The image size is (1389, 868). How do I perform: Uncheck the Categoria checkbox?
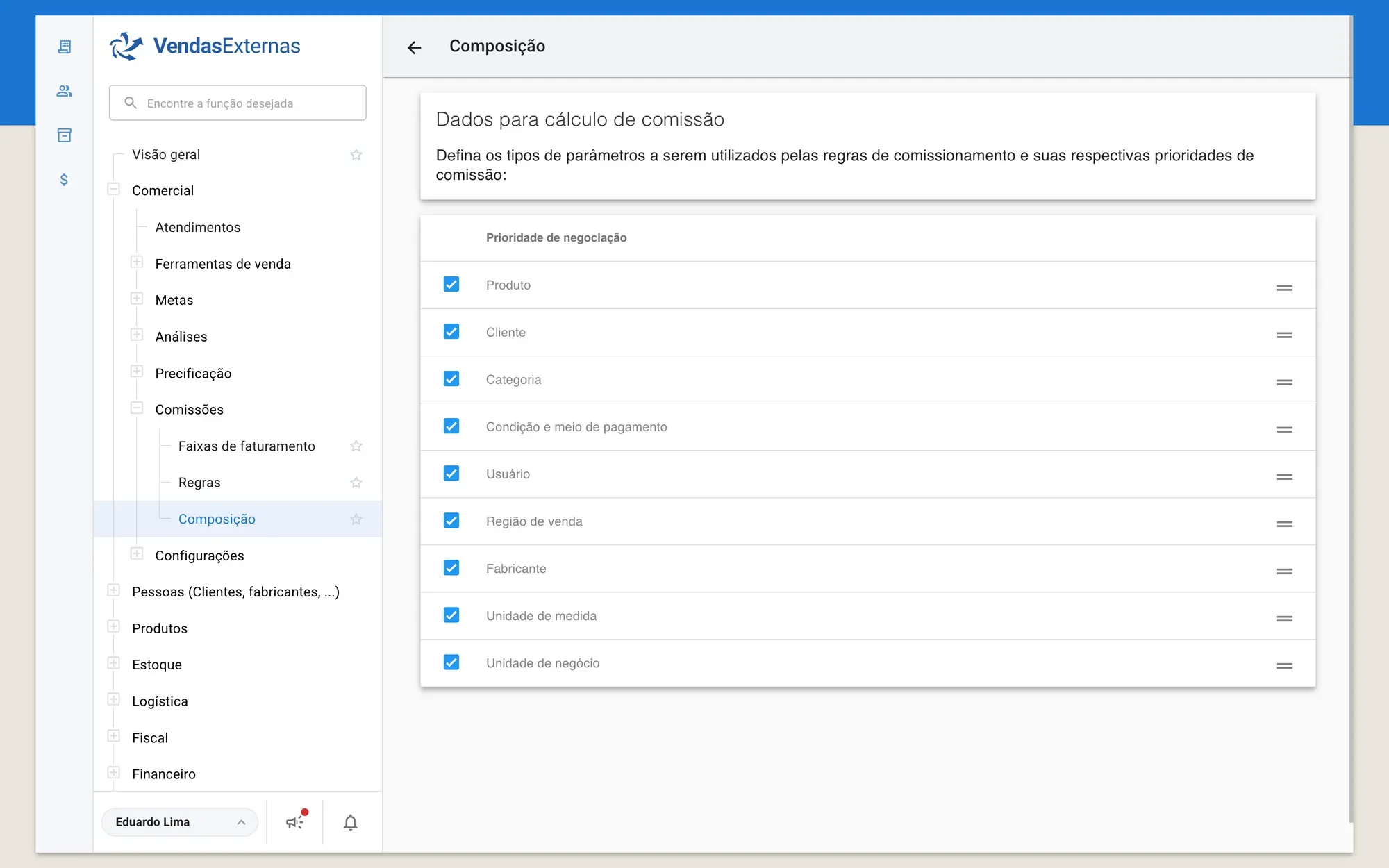451,378
